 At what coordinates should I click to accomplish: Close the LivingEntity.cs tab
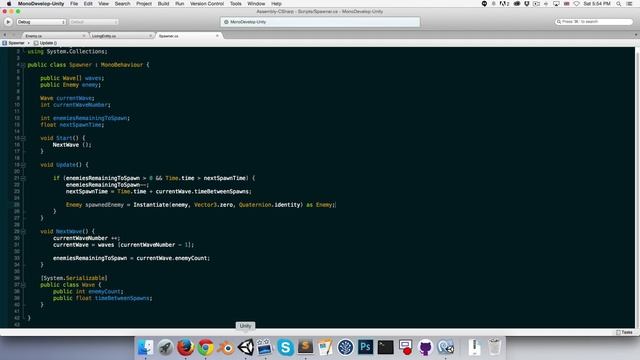point(151,36)
